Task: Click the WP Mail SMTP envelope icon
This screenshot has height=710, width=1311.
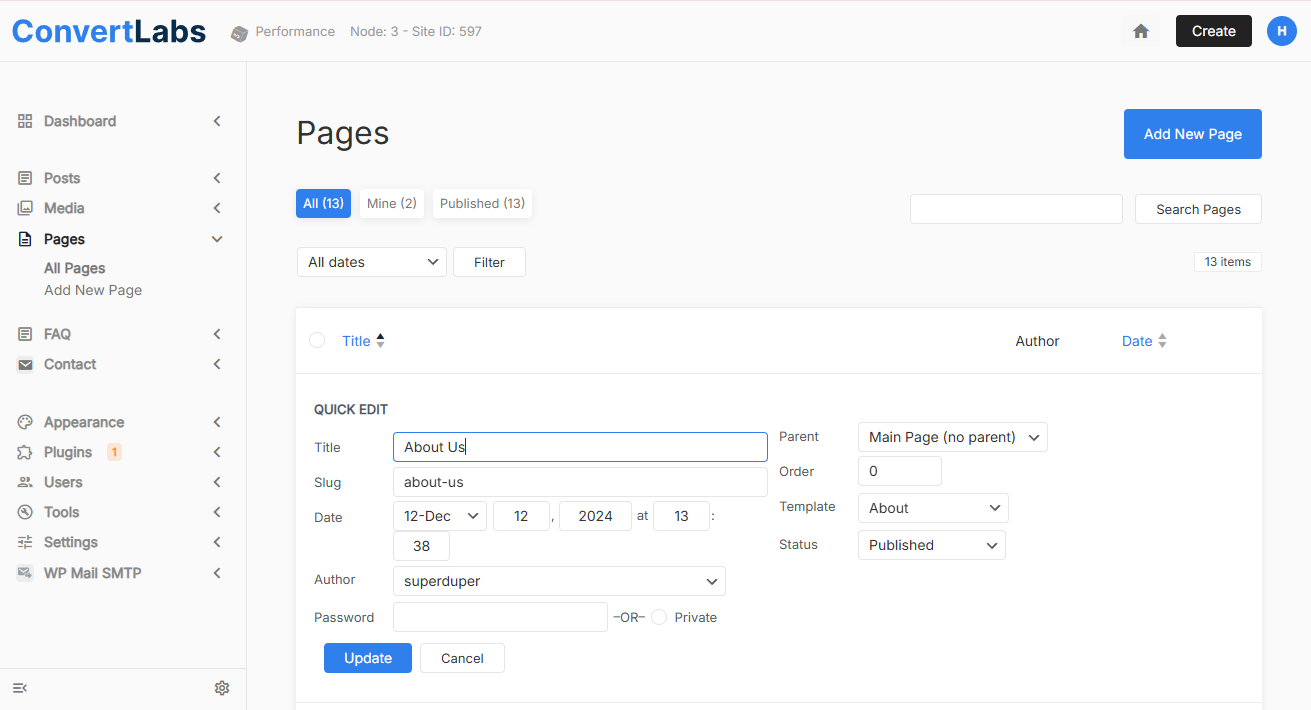Action: (x=25, y=573)
